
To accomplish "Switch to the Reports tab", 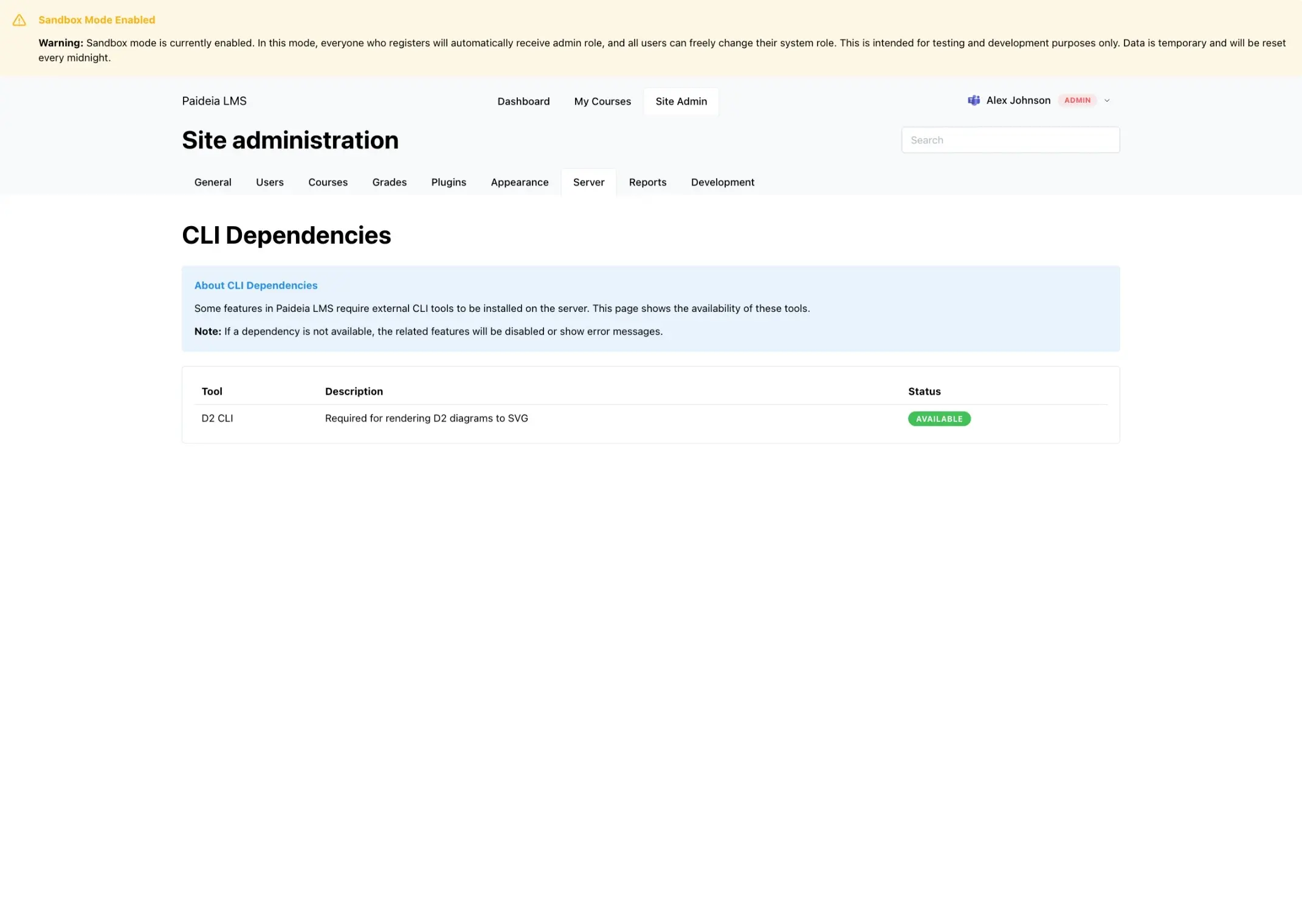I will (647, 182).
